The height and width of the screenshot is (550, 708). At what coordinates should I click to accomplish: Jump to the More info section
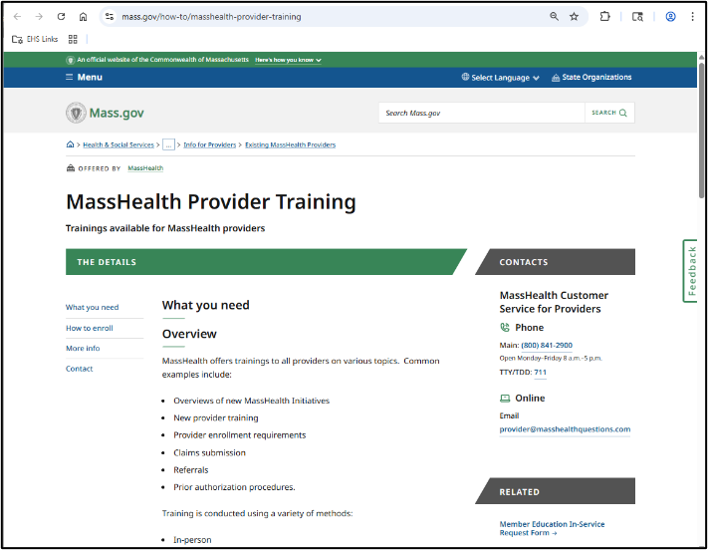click(x=83, y=348)
